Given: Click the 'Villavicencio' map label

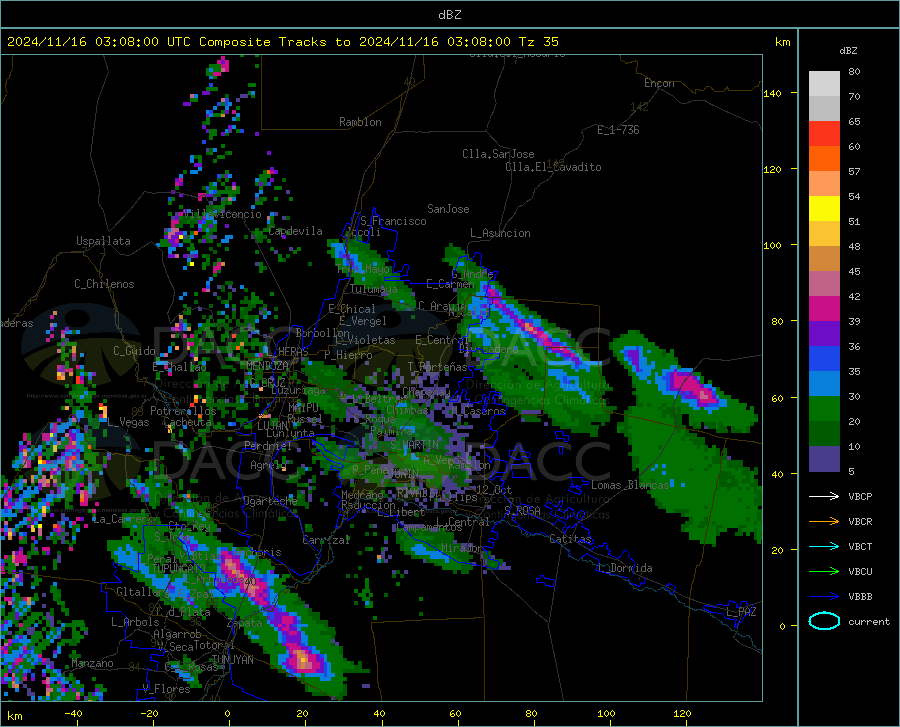Looking at the screenshot, I should click(222, 214).
